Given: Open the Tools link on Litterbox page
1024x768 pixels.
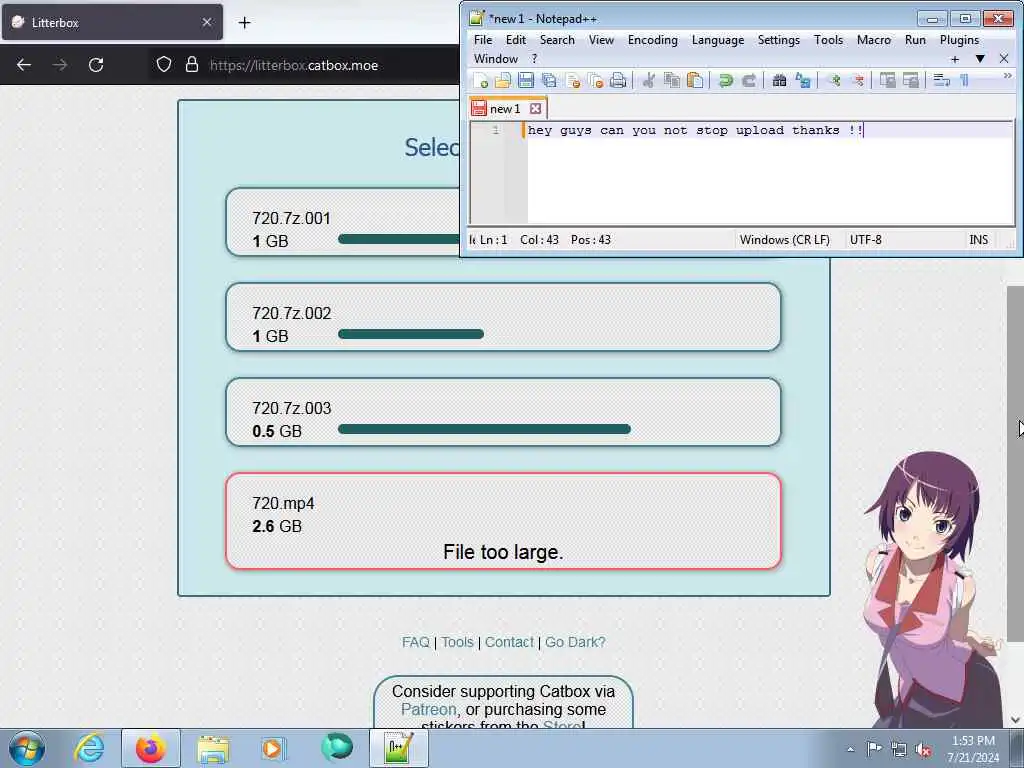Looking at the screenshot, I should 457,642.
